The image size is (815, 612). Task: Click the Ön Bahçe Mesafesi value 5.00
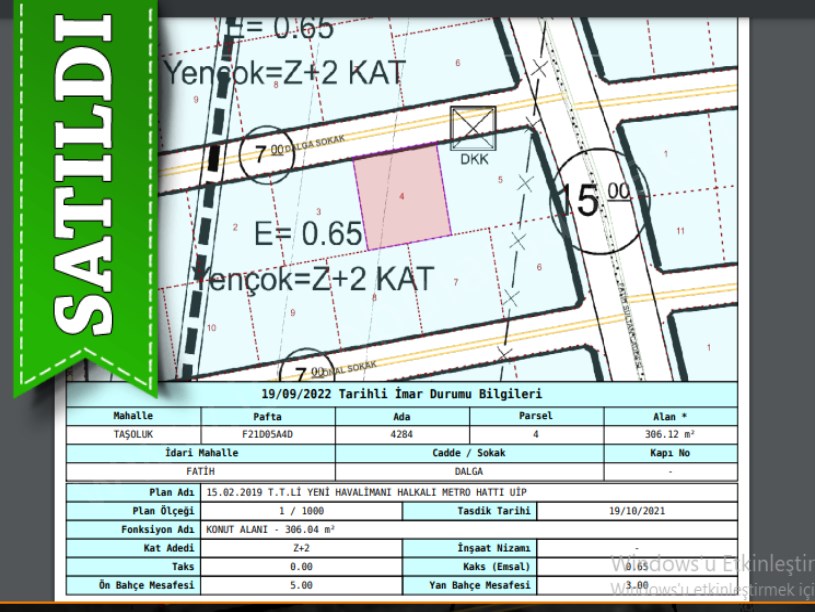(301, 585)
